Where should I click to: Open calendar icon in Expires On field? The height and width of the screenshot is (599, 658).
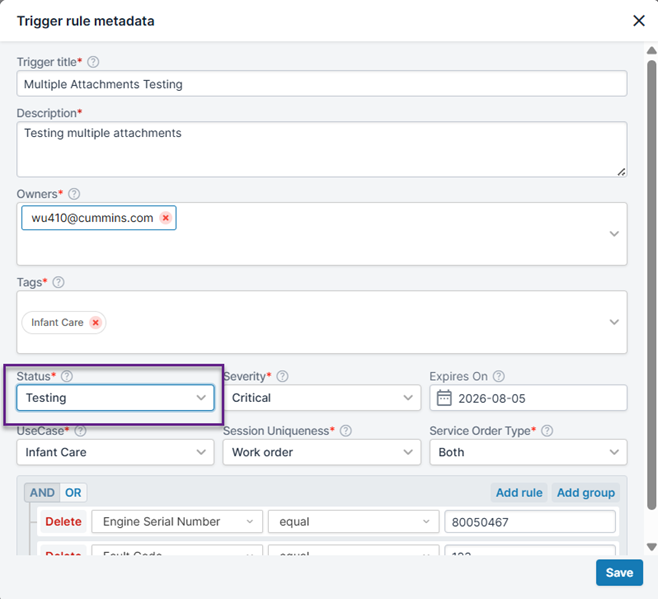pos(444,398)
